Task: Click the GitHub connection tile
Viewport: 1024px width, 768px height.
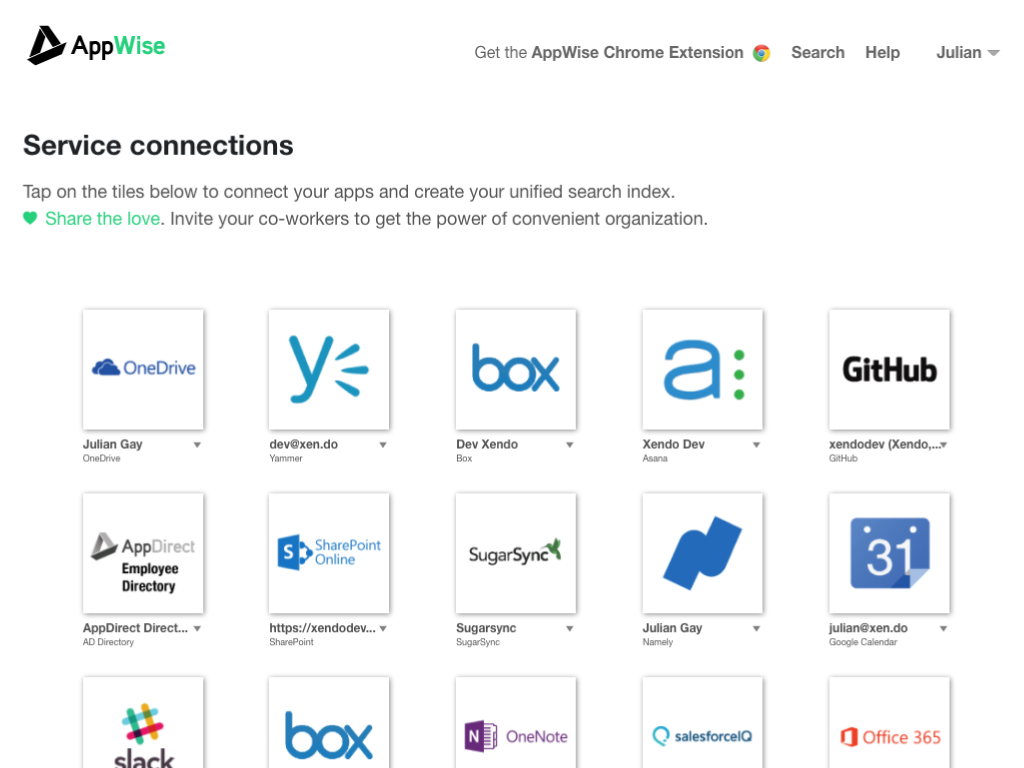Action: pos(889,369)
